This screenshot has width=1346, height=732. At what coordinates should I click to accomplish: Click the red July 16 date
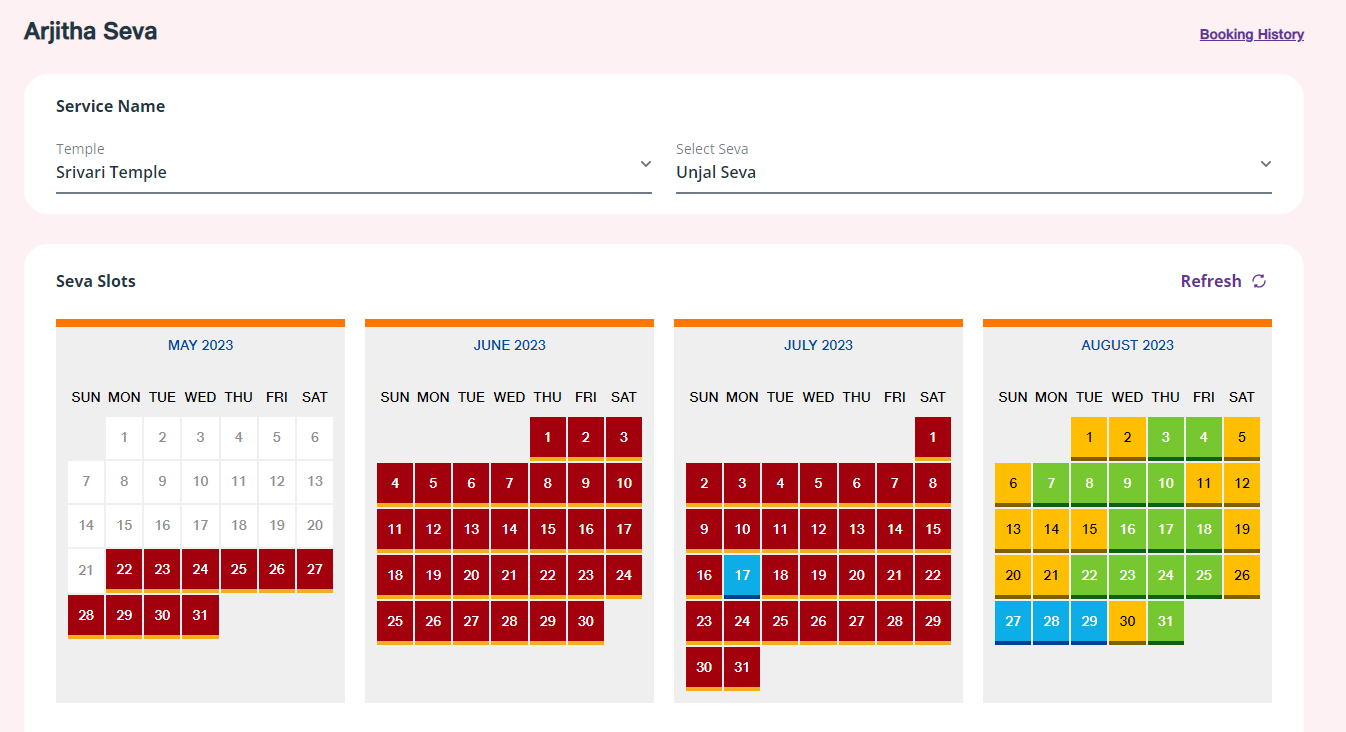[704, 577]
